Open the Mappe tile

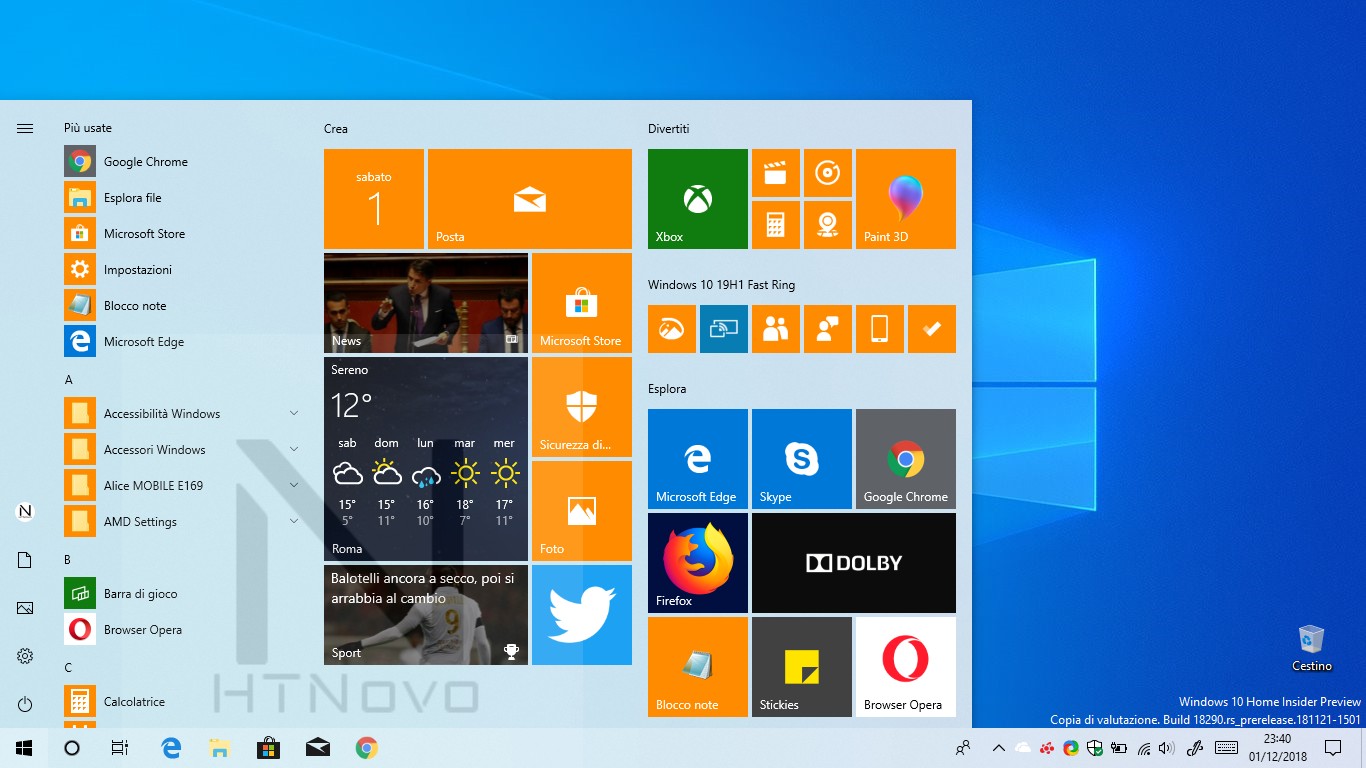pos(827,224)
